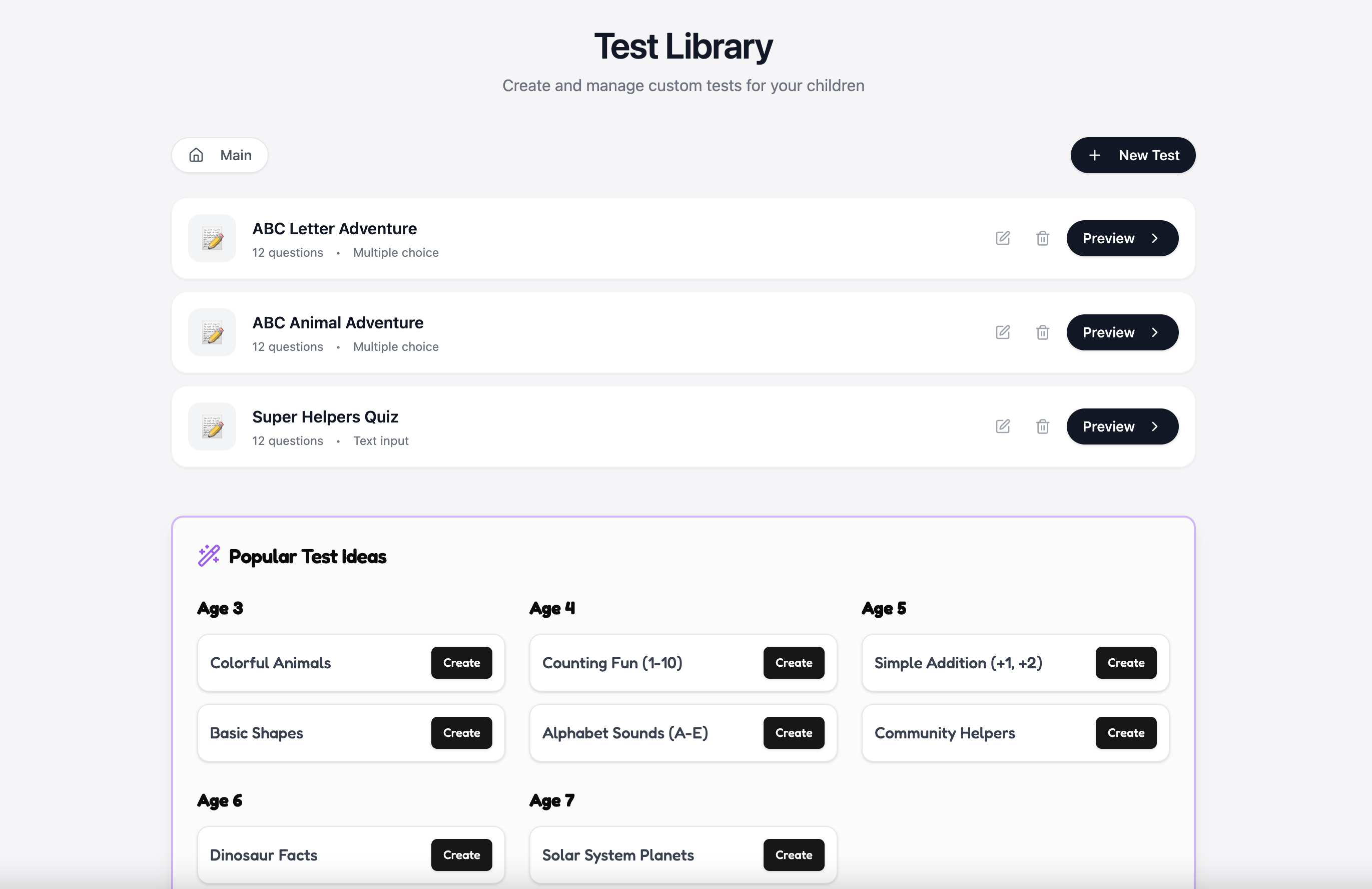Edit the Super Helpers Quiz
Image resolution: width=1372 pixels, height=889 pixels.
[x=1003, y=426]
